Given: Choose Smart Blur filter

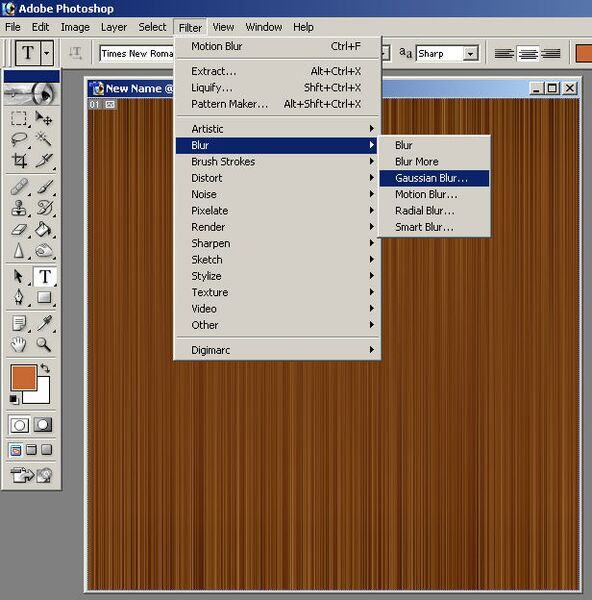Looking at the screenshot, I should 434,227.
